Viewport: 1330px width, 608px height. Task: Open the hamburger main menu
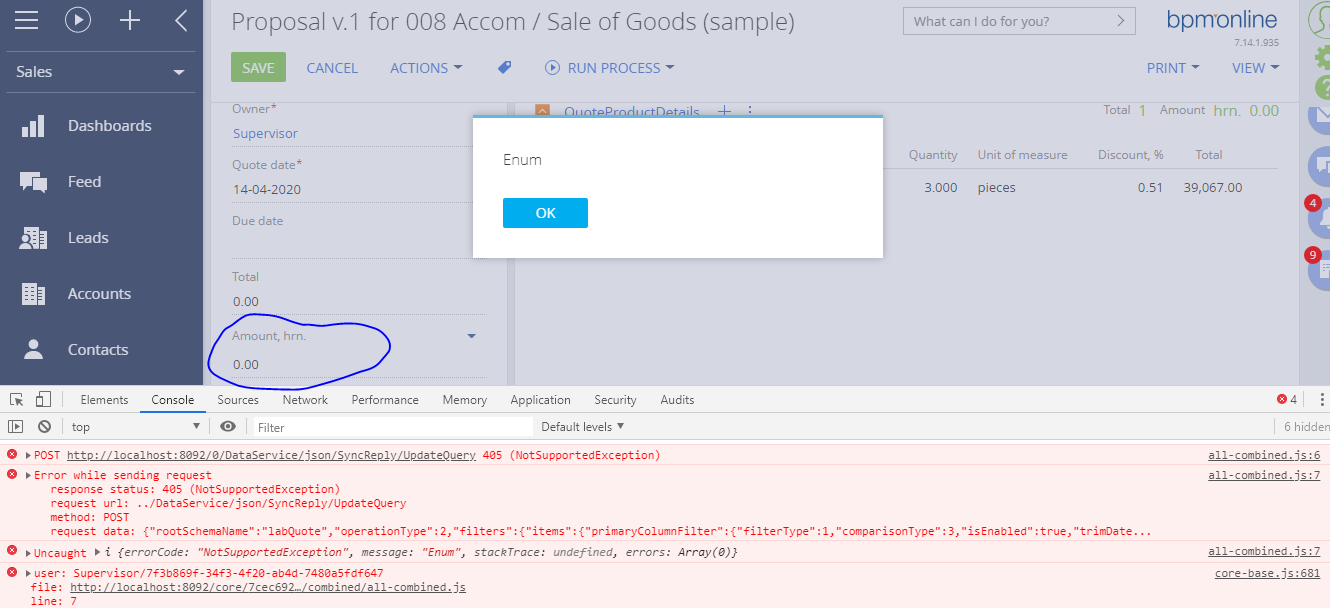(x=26, y=20)
